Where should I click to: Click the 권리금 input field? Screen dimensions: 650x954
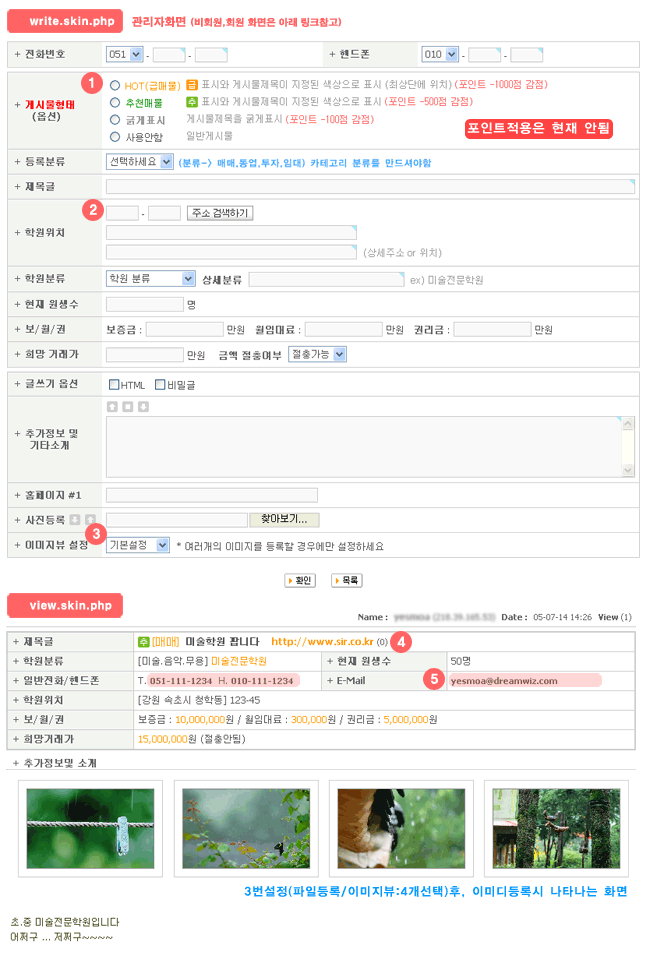(492, 329)
